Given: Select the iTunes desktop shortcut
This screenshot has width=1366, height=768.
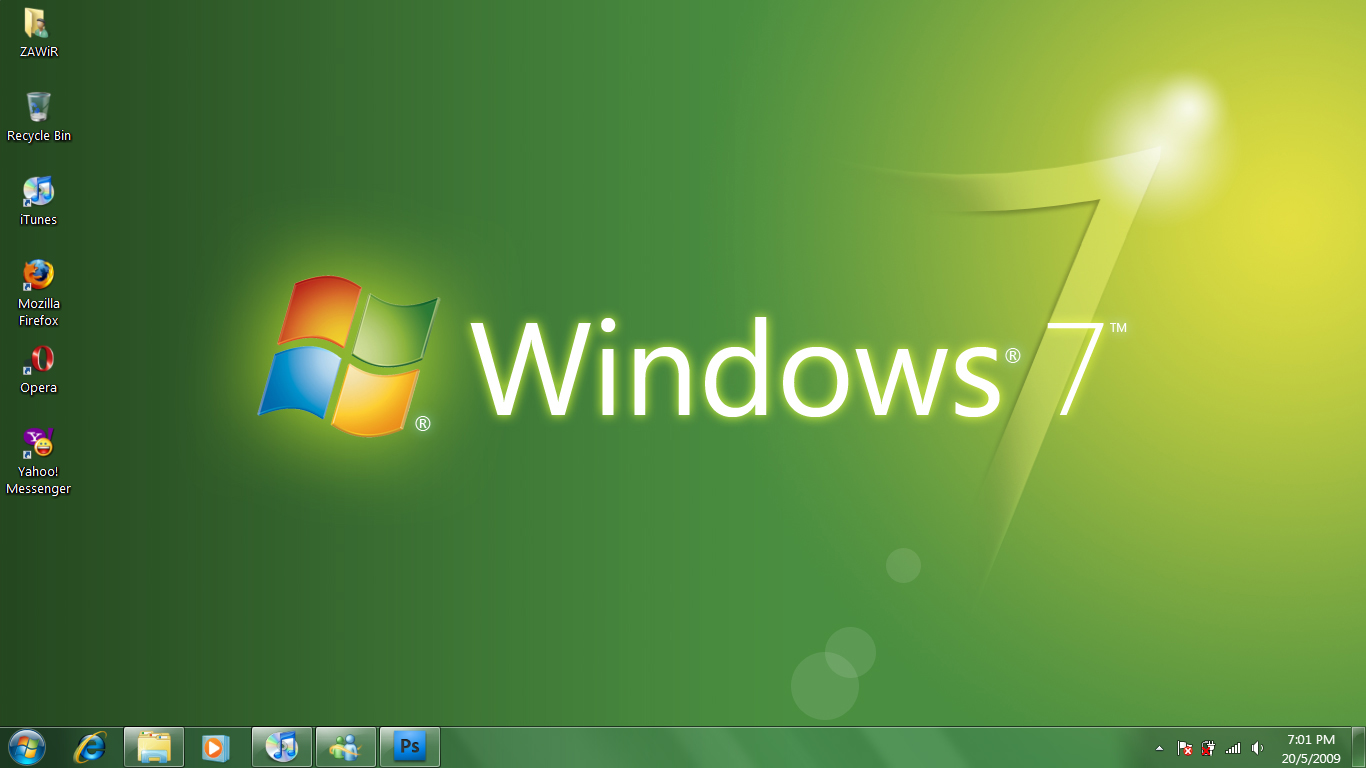Looking at the screenshot, I should [x=38, y=200].
